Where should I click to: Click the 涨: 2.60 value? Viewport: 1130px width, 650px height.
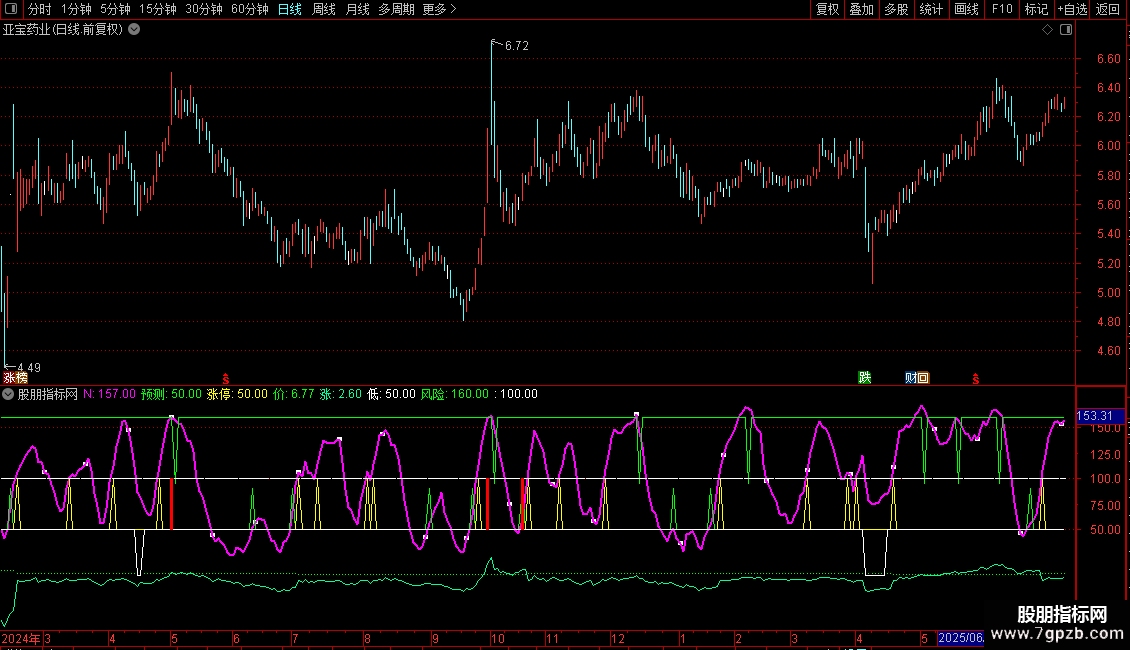pos(340,394)
